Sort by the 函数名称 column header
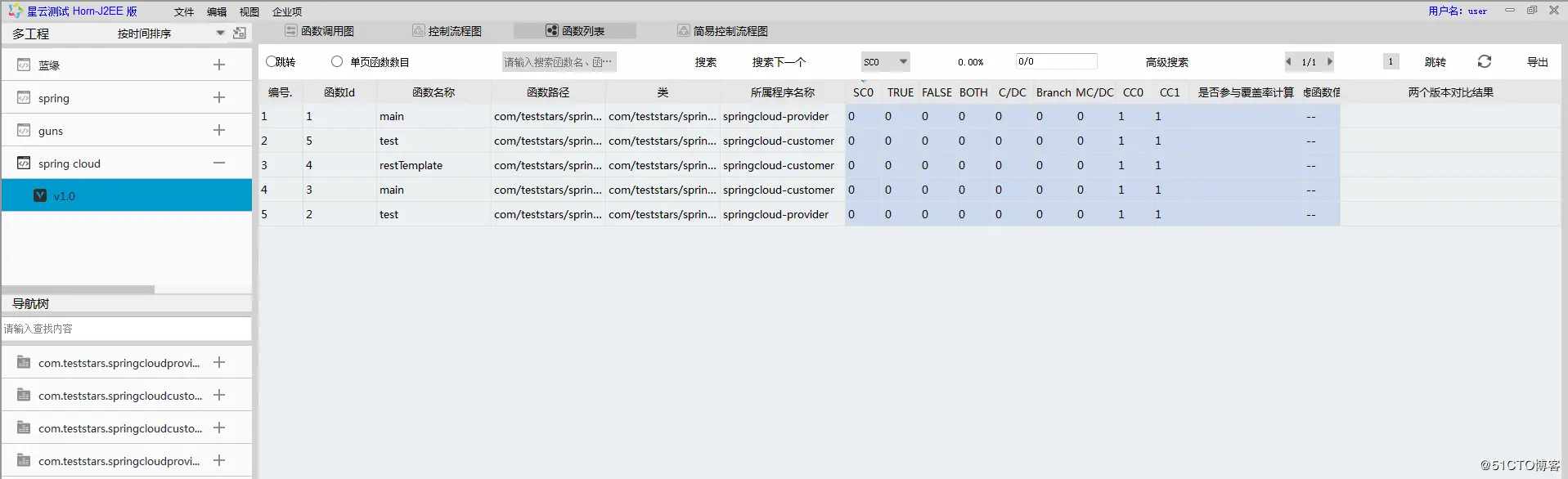Image resolution: width=1568 pixels, height=479 pixels. pyautogui.click(x=434, y=92)
